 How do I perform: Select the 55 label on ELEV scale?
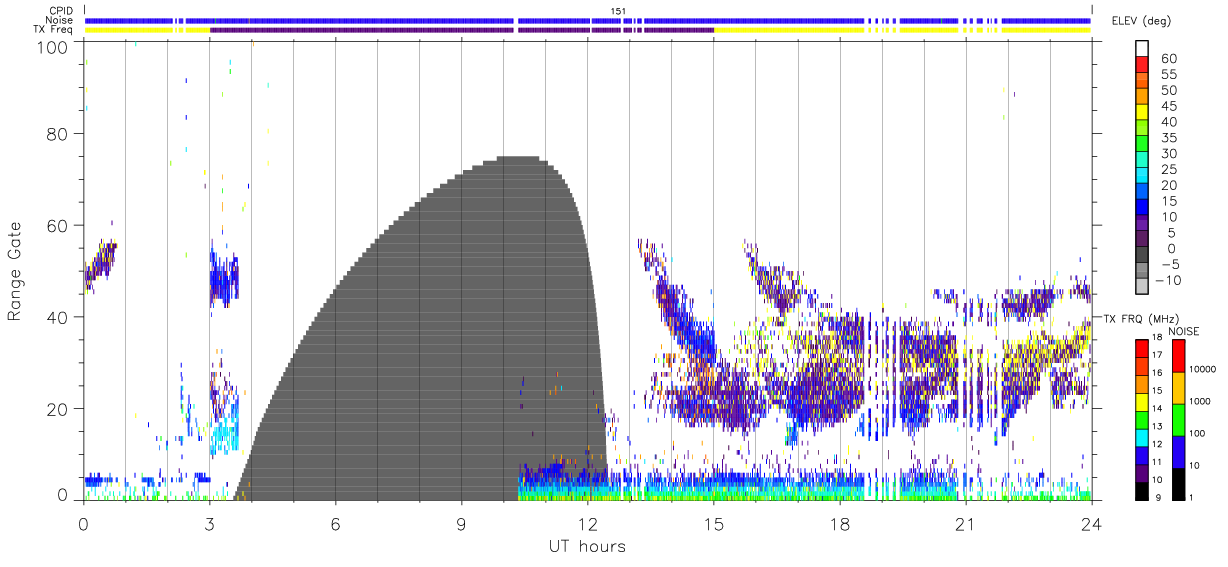[x=1168, y=75]
